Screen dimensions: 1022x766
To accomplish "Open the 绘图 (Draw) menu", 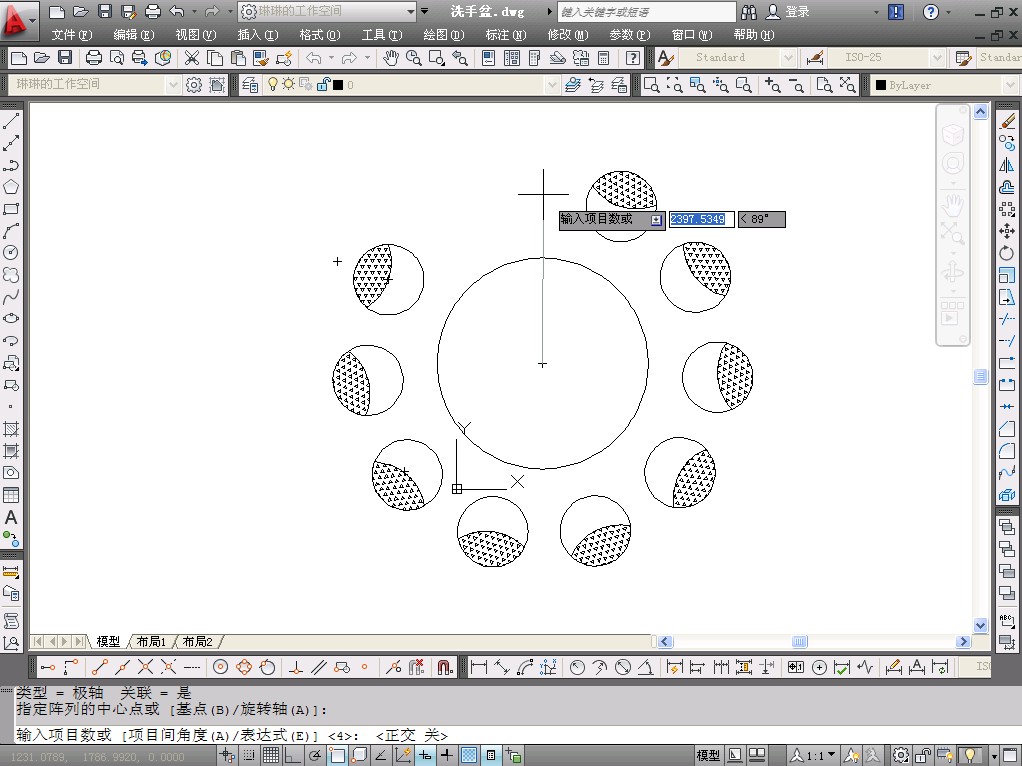I will pos(443,35).
